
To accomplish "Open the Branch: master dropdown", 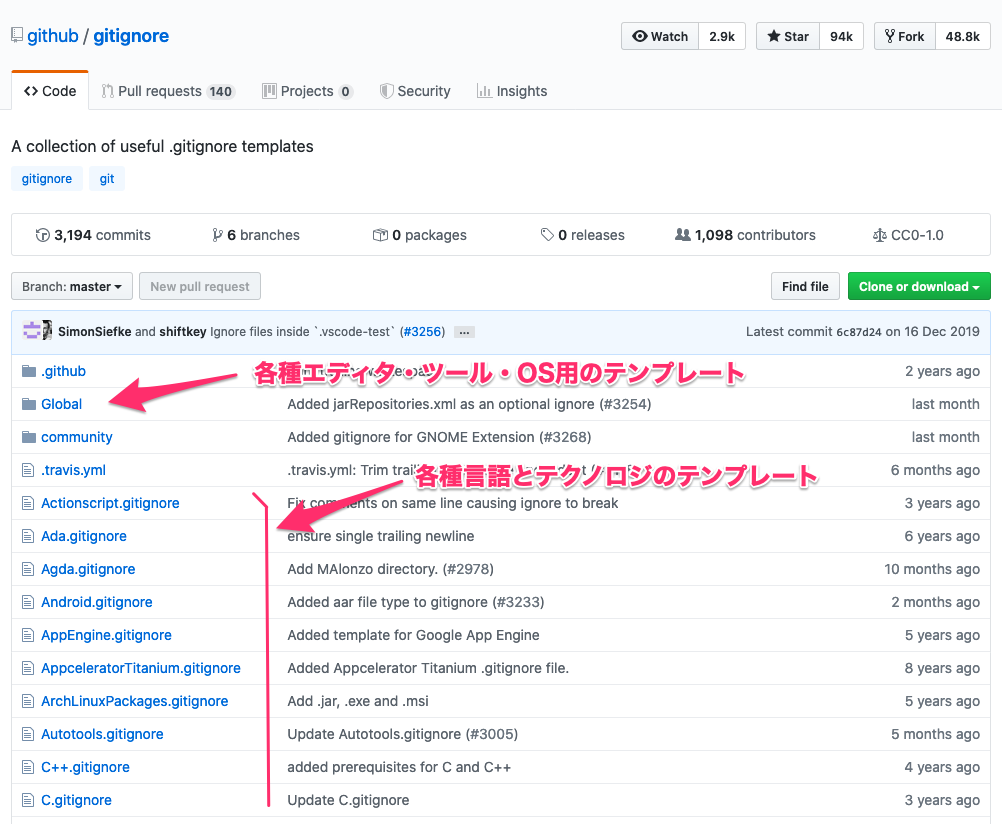I will (x=72, y=286).
